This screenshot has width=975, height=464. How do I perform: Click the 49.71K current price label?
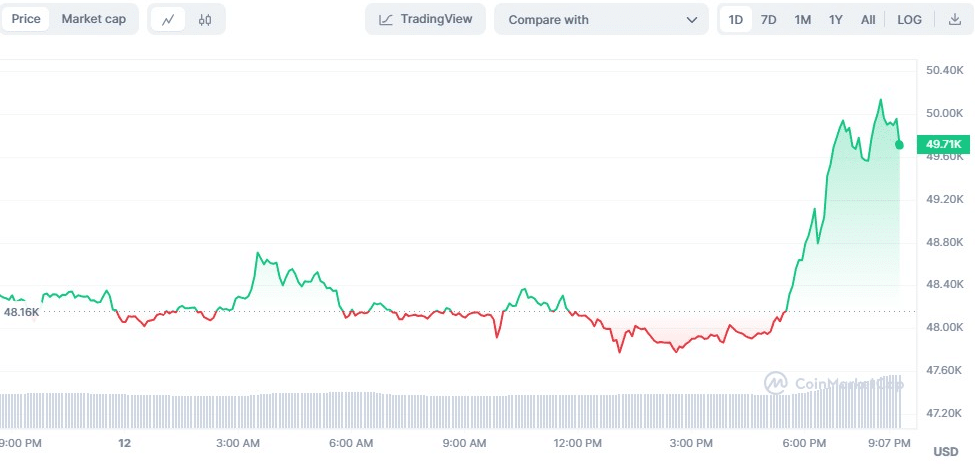tap(943, 145)
